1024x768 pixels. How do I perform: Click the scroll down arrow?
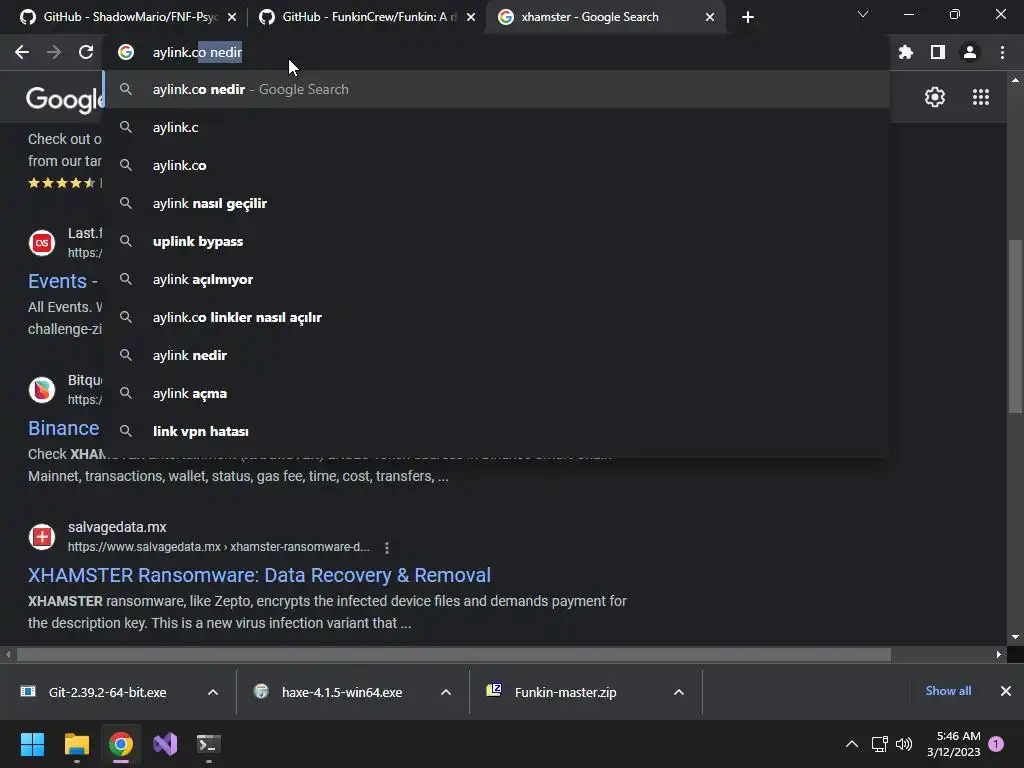coord(1015,637)
